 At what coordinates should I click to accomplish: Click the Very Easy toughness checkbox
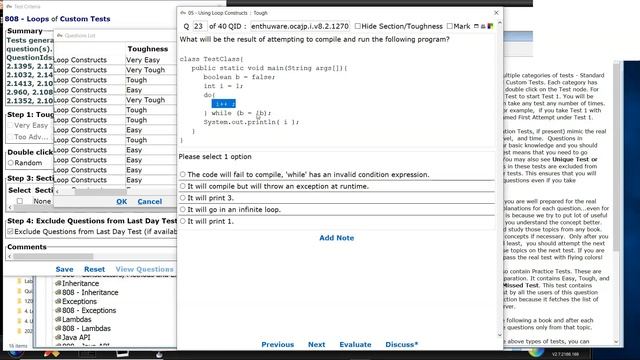coord(10,125)
